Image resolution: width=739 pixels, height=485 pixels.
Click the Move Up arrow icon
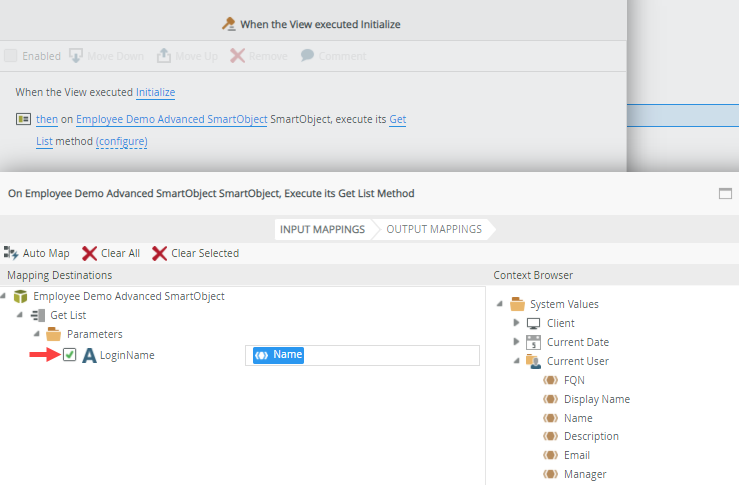click(165, 56)
